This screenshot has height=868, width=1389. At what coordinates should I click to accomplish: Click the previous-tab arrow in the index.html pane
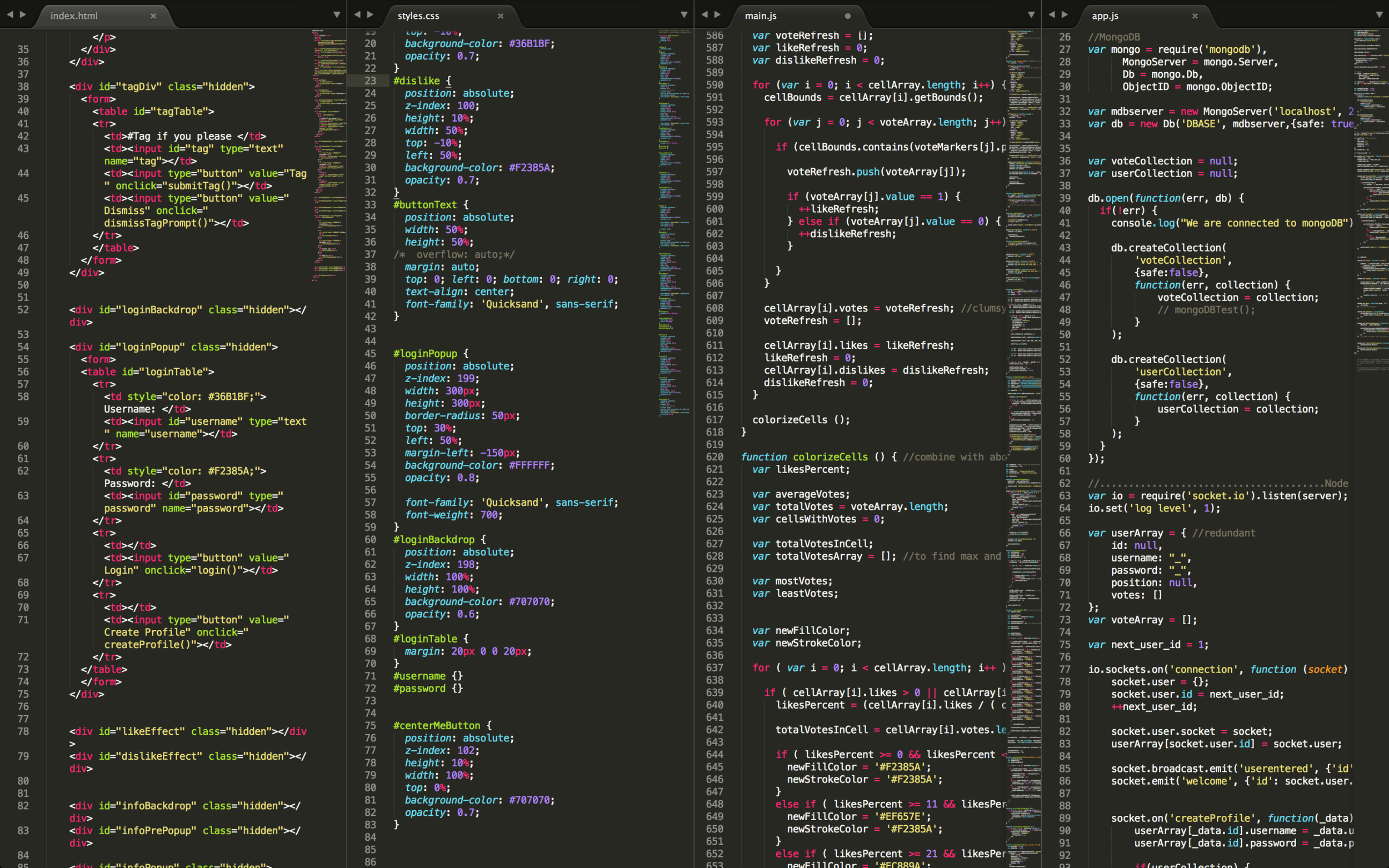click(x=10, y=14)
